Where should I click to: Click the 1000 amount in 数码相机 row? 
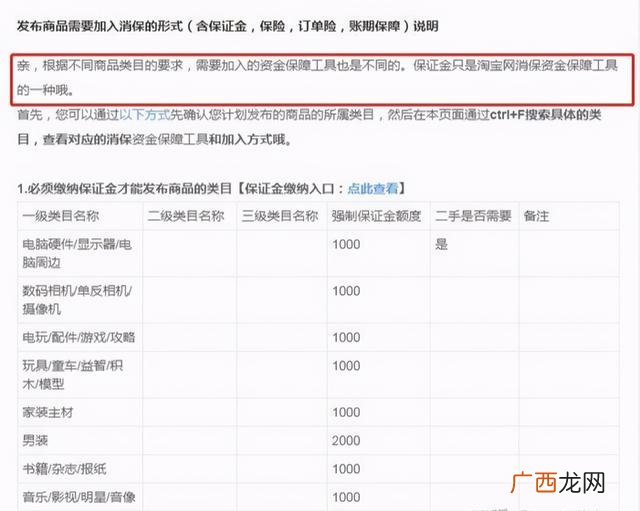pyautogui.click(x=346, y=291)
